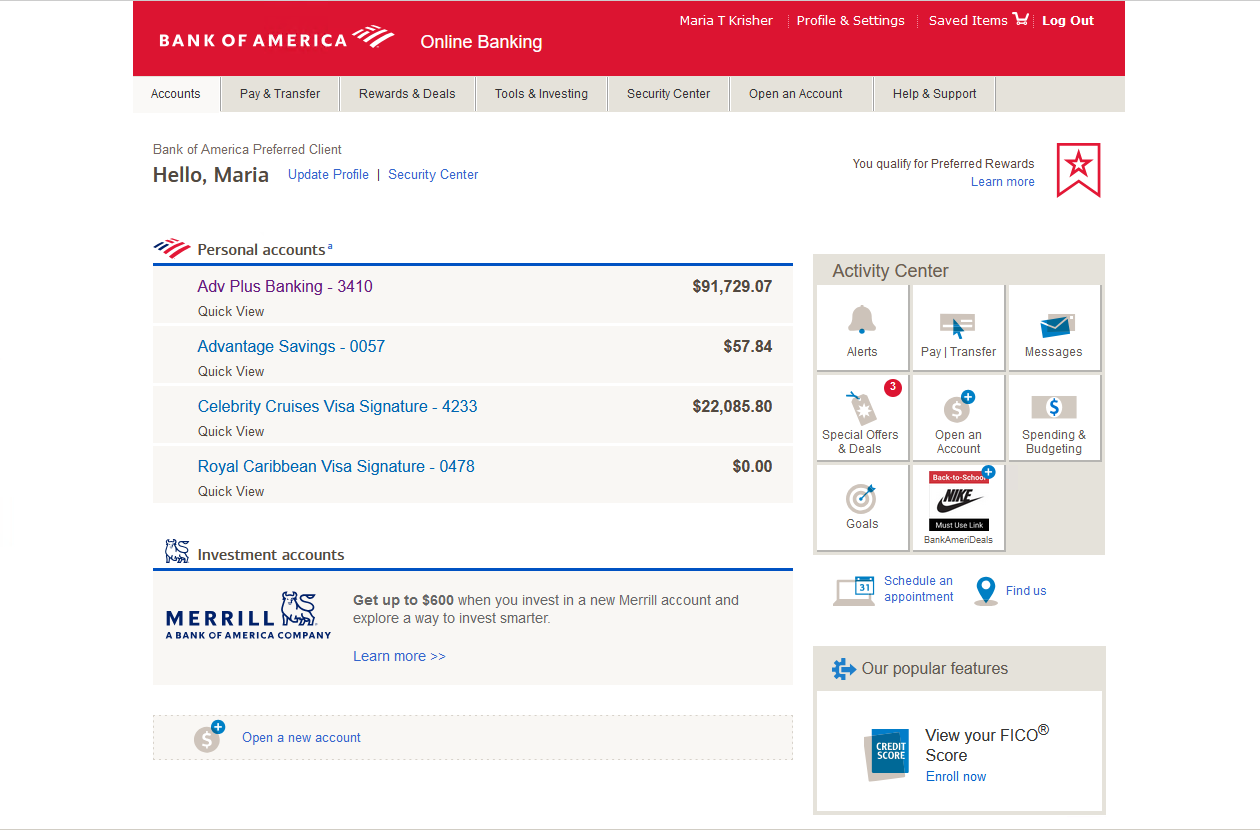
Task: Click the $0.00 balance
Action: (752, 466)
